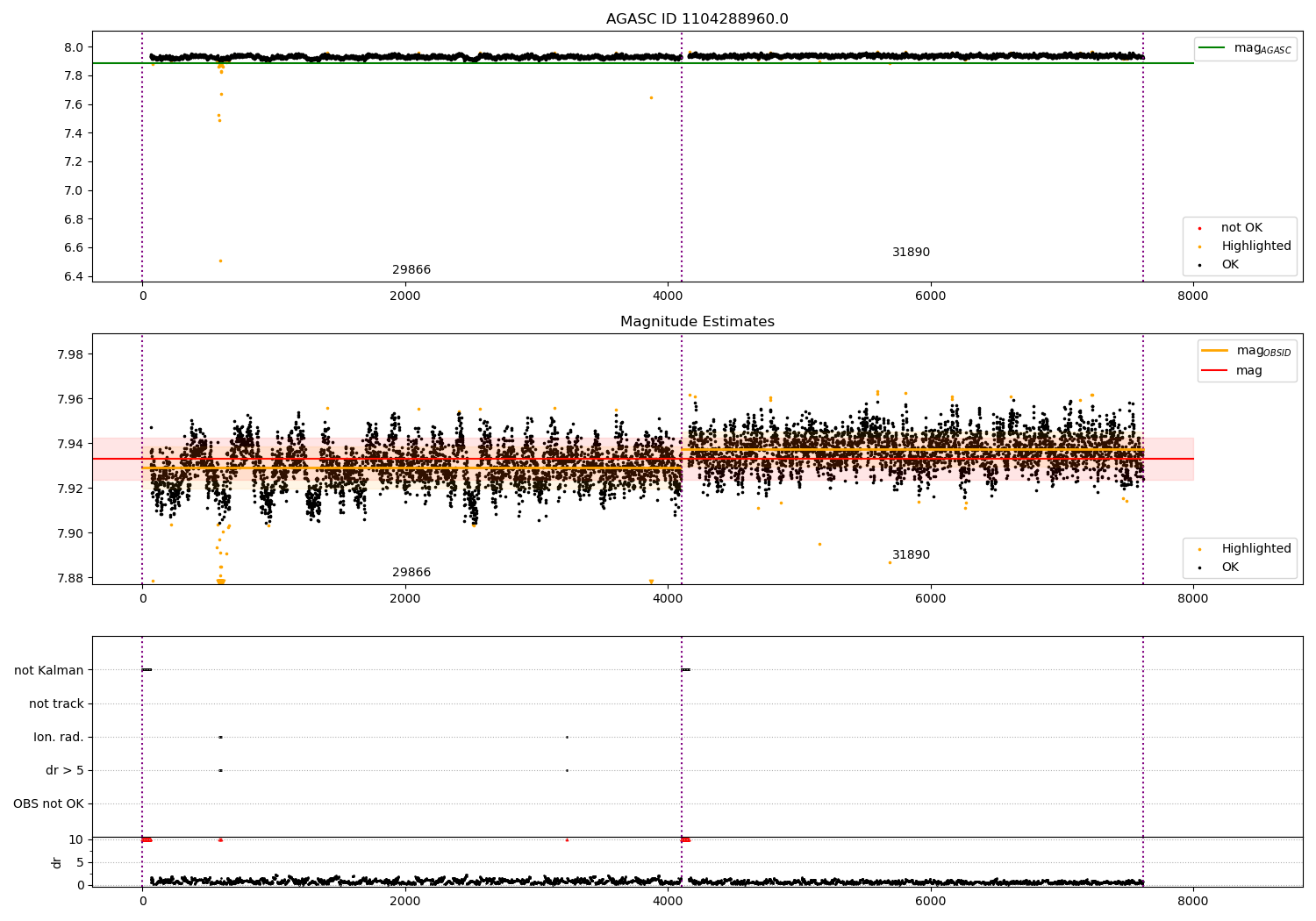Click the 7.2 y-axis tick in top plot
This screenshot has height=921, width=1316.
[x=75, y=162]
